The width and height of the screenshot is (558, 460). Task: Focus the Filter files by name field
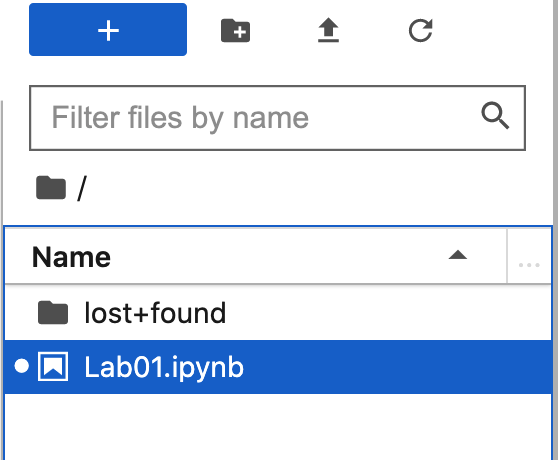pyautogui.click(x=277, y=118)
